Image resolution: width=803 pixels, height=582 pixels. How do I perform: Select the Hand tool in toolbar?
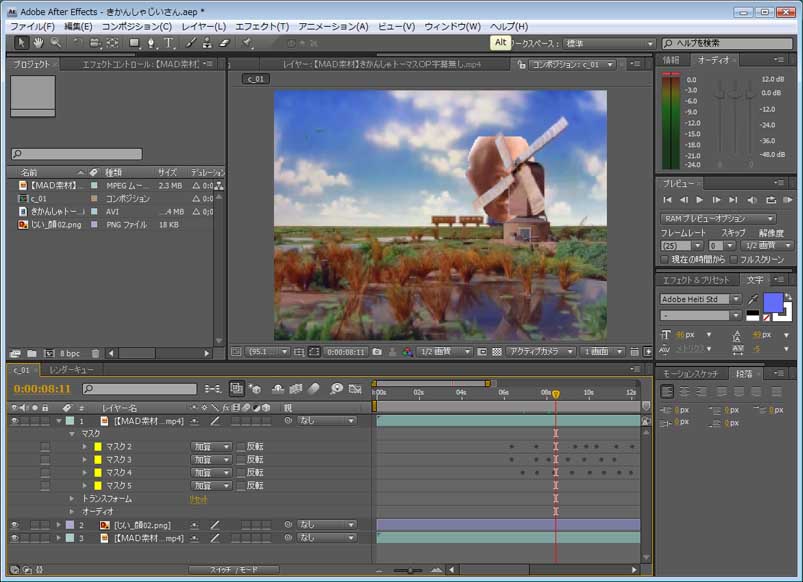(38, 43)
